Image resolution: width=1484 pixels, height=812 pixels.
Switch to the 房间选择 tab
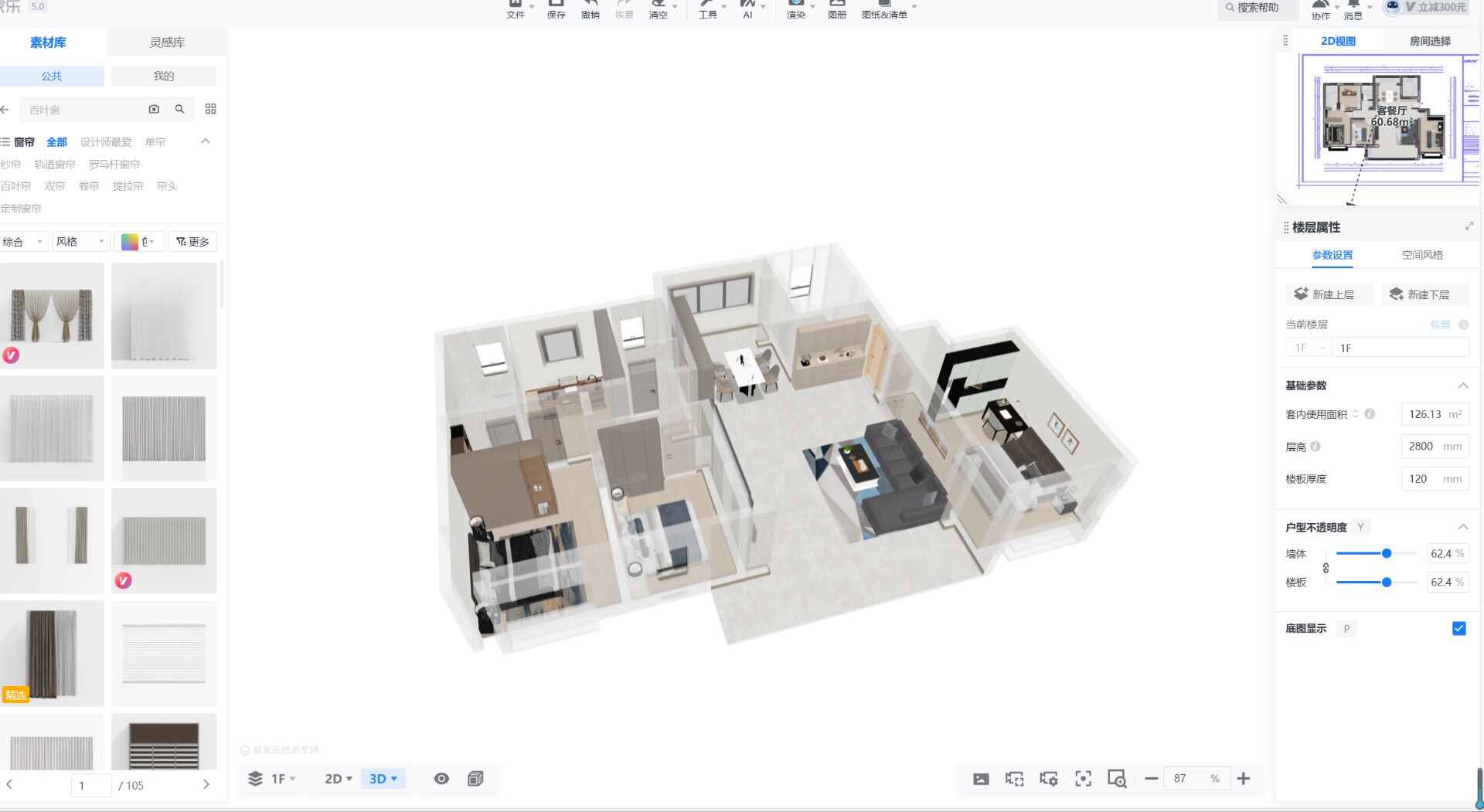coord(1429,41)
